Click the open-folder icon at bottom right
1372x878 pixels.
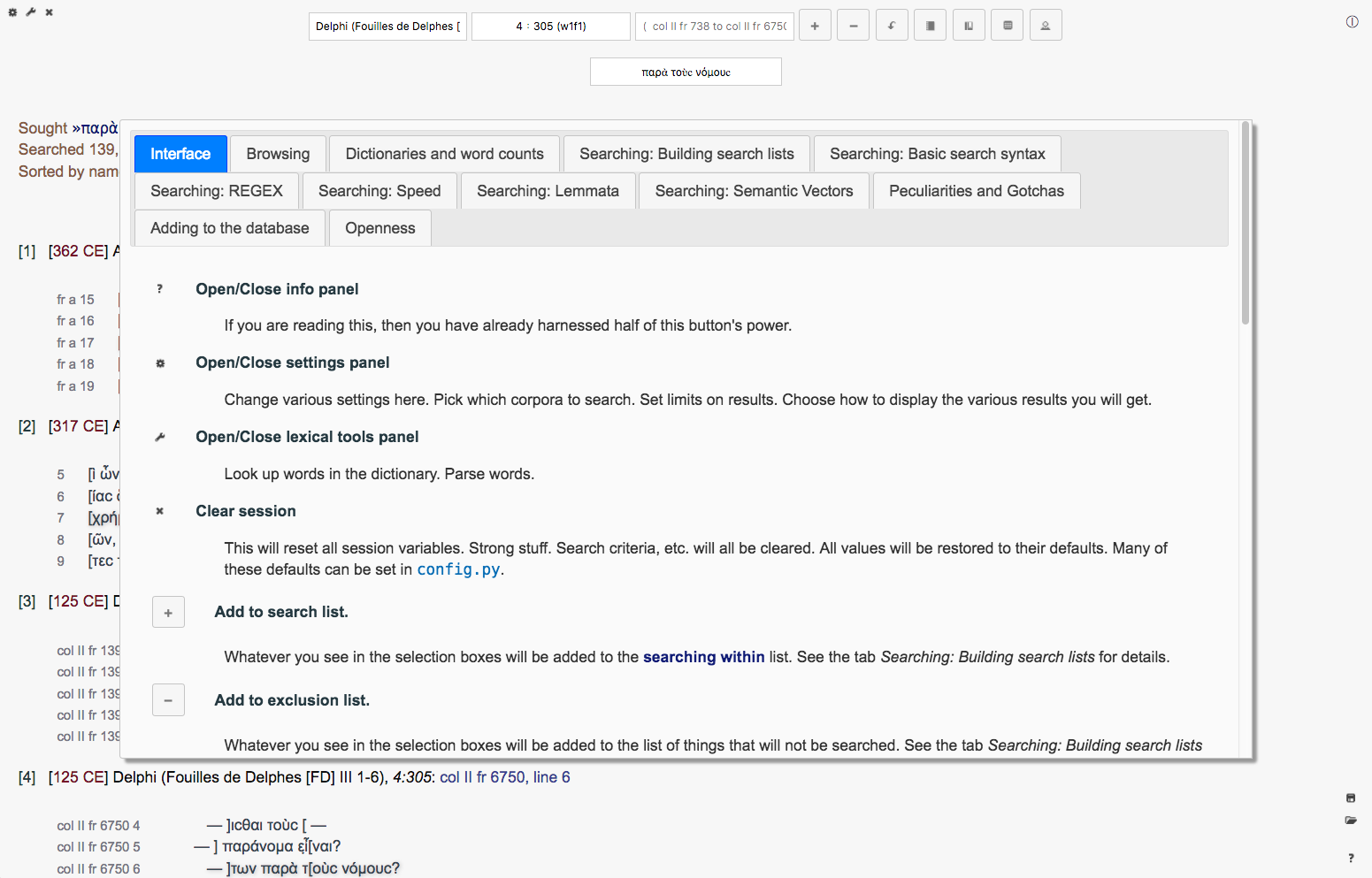(x=1351, y=821)
